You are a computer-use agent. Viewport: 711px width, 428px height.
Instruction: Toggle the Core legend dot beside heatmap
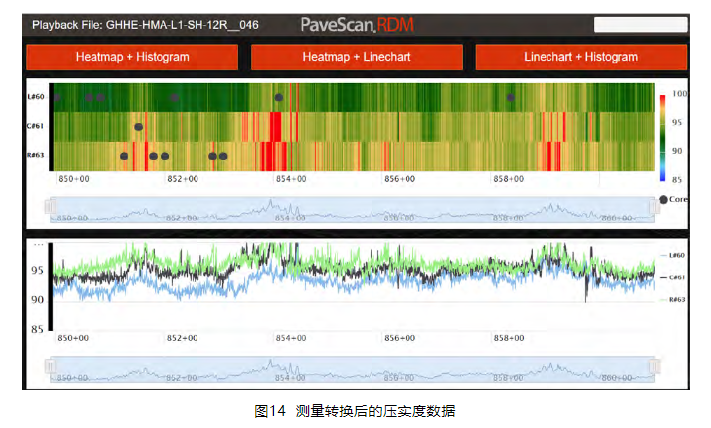click(x=664, y=199)
